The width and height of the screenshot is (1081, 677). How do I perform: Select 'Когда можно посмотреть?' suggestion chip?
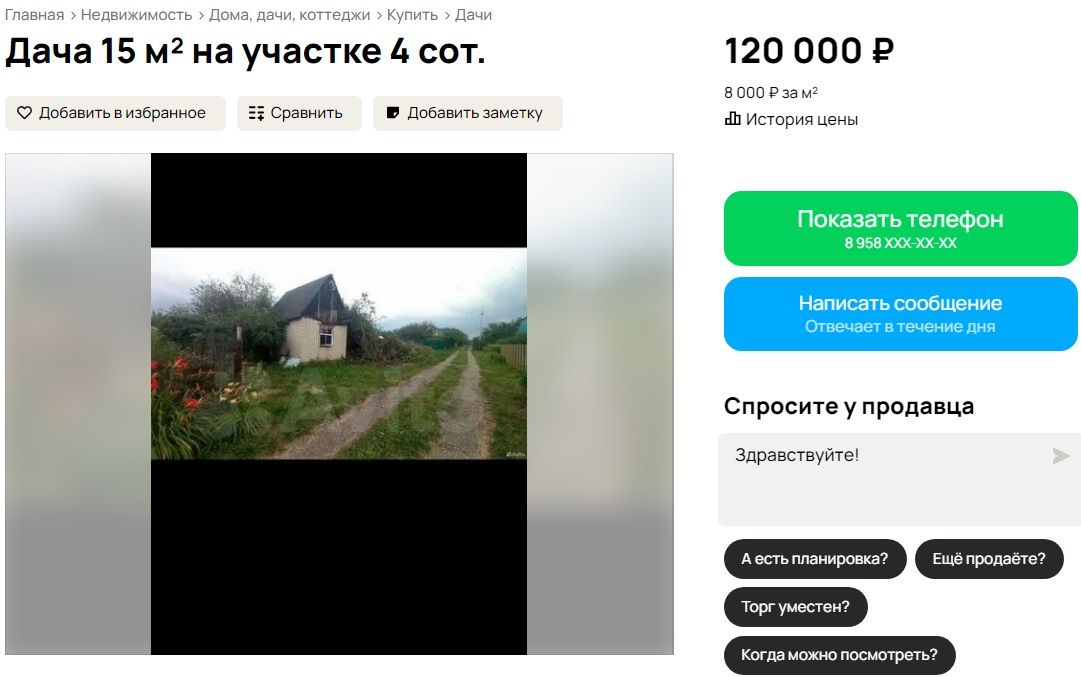[x=840, y=656]
